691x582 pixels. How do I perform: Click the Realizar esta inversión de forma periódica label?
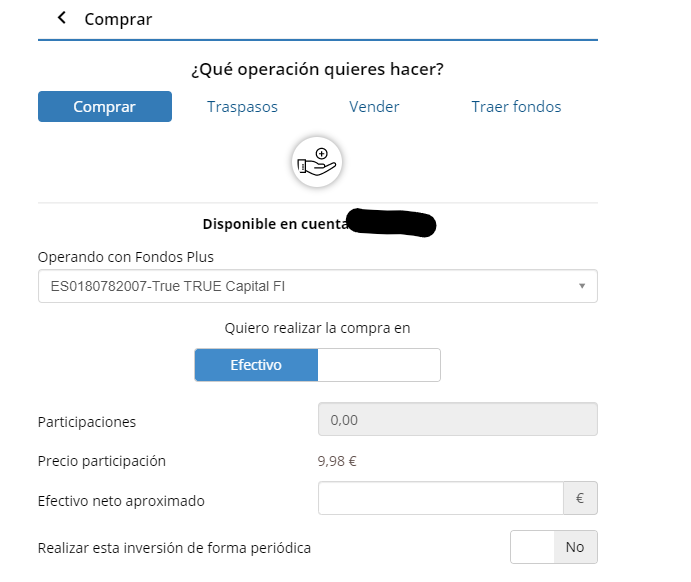tap(174, 548)
